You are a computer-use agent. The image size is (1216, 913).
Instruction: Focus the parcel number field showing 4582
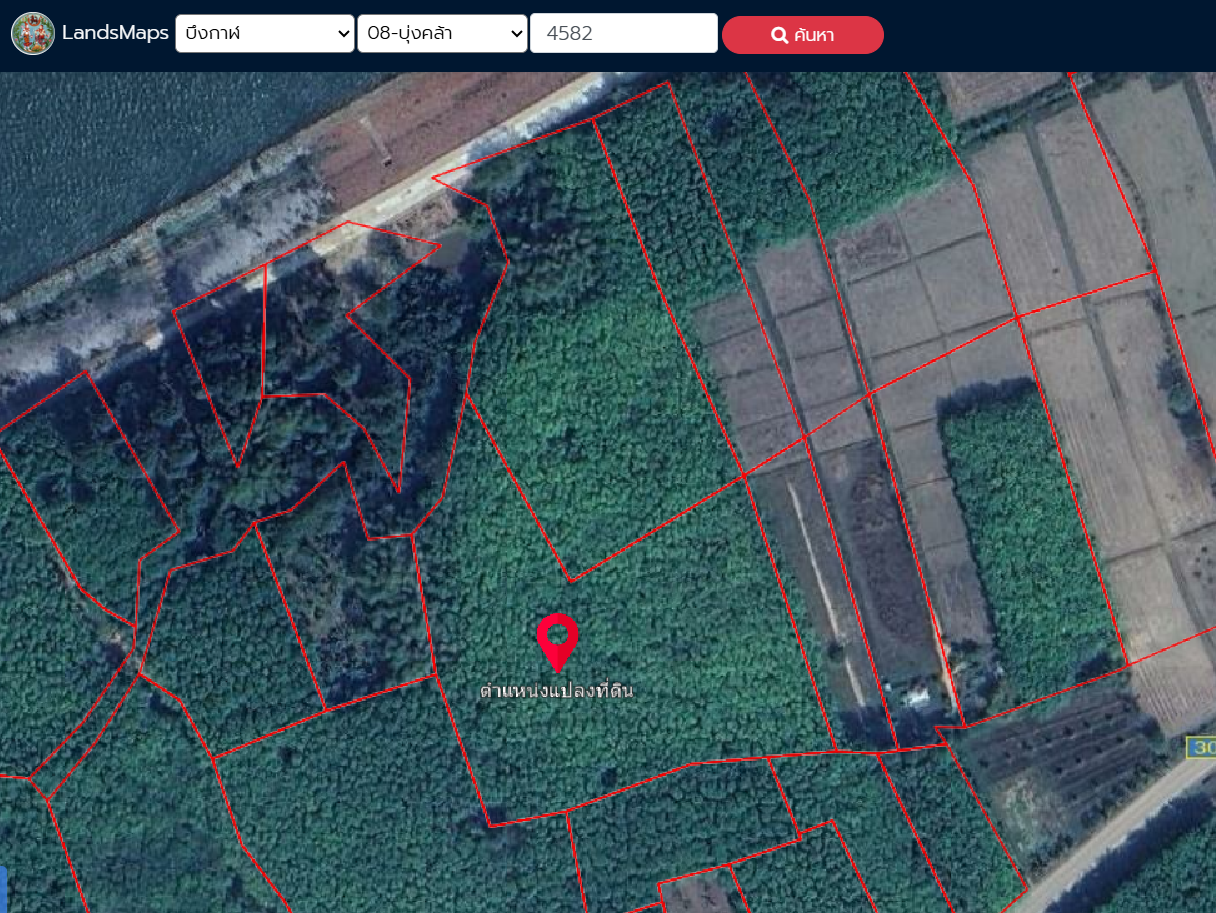click(623, 33)
